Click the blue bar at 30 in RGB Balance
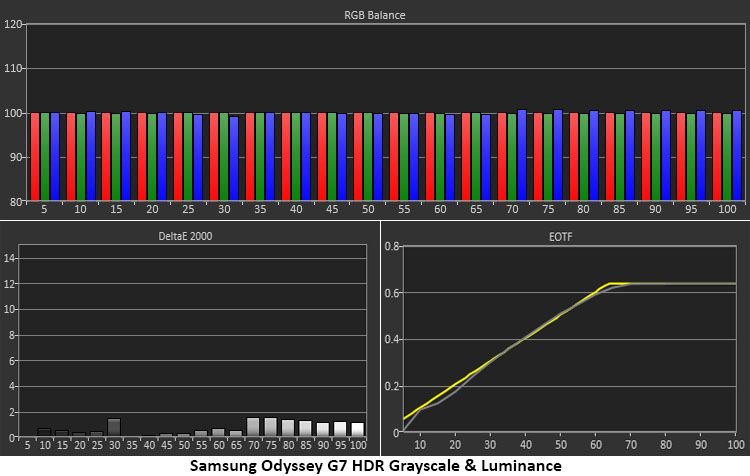This screenshot has height=476, width=750. coord(234,158)
